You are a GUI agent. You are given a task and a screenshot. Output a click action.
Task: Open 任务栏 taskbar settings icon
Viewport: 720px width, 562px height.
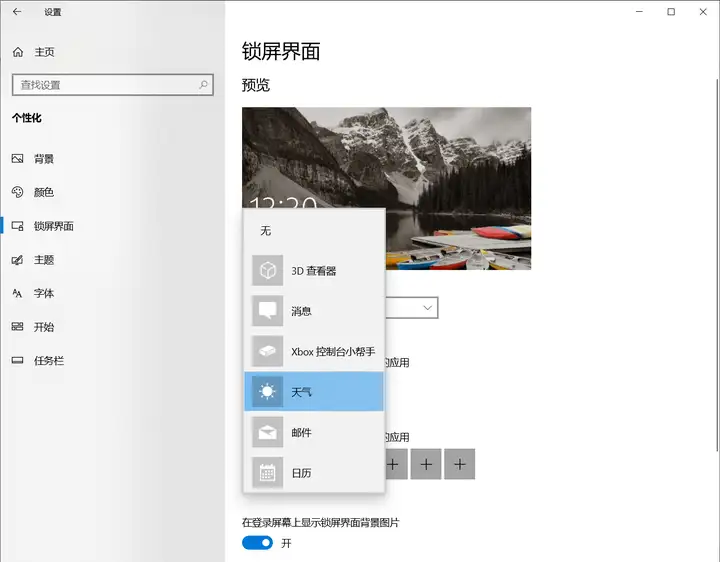[17, 360]
